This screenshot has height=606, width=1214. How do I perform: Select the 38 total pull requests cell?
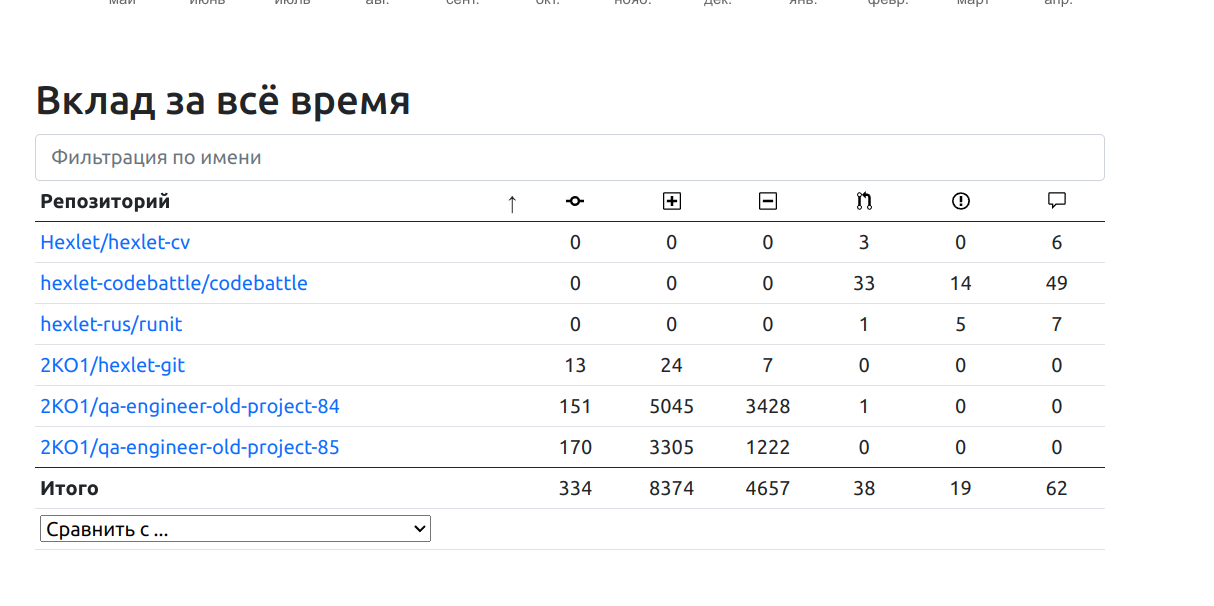coord(864,488)
